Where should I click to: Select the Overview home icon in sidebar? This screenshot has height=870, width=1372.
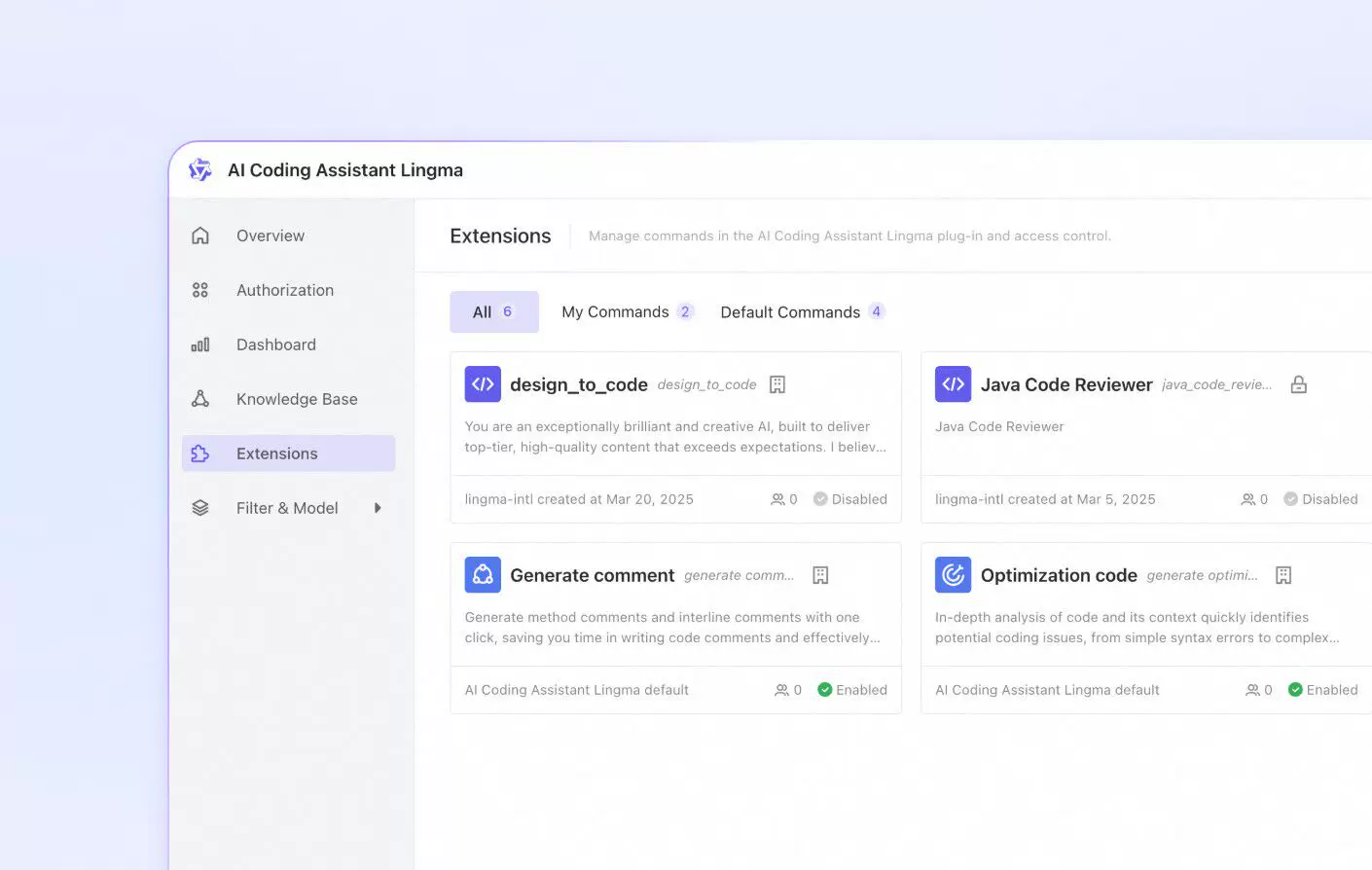200,235
